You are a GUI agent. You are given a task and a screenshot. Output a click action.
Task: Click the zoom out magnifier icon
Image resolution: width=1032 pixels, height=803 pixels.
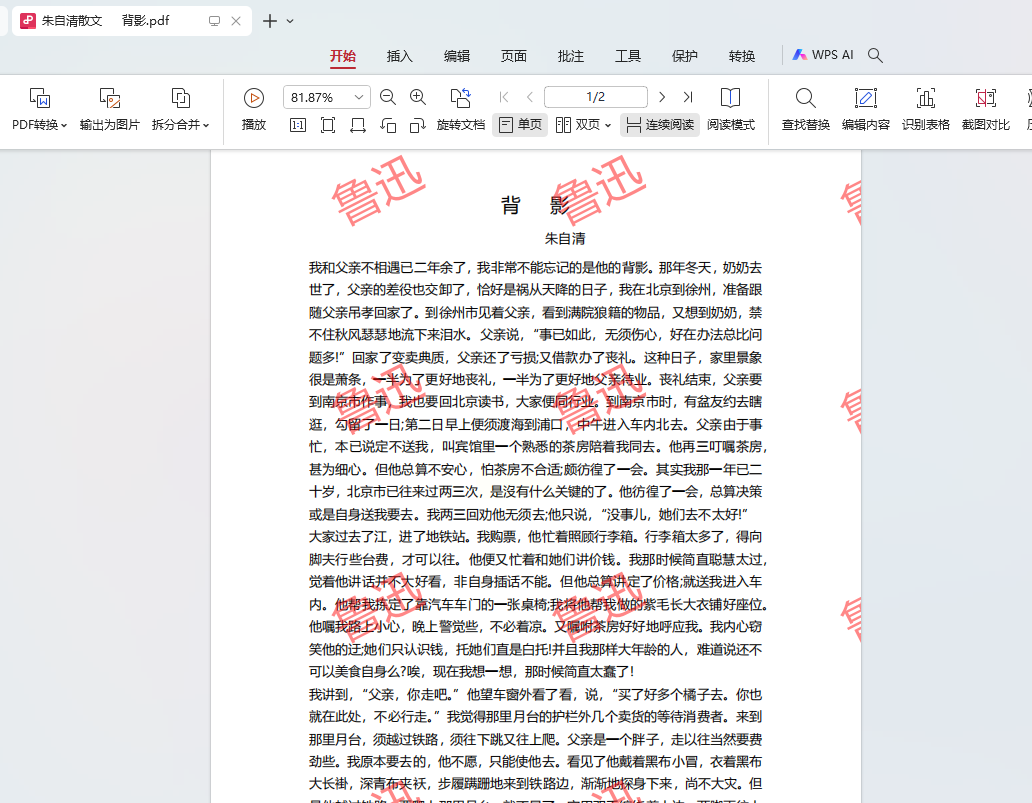point(388,97)
